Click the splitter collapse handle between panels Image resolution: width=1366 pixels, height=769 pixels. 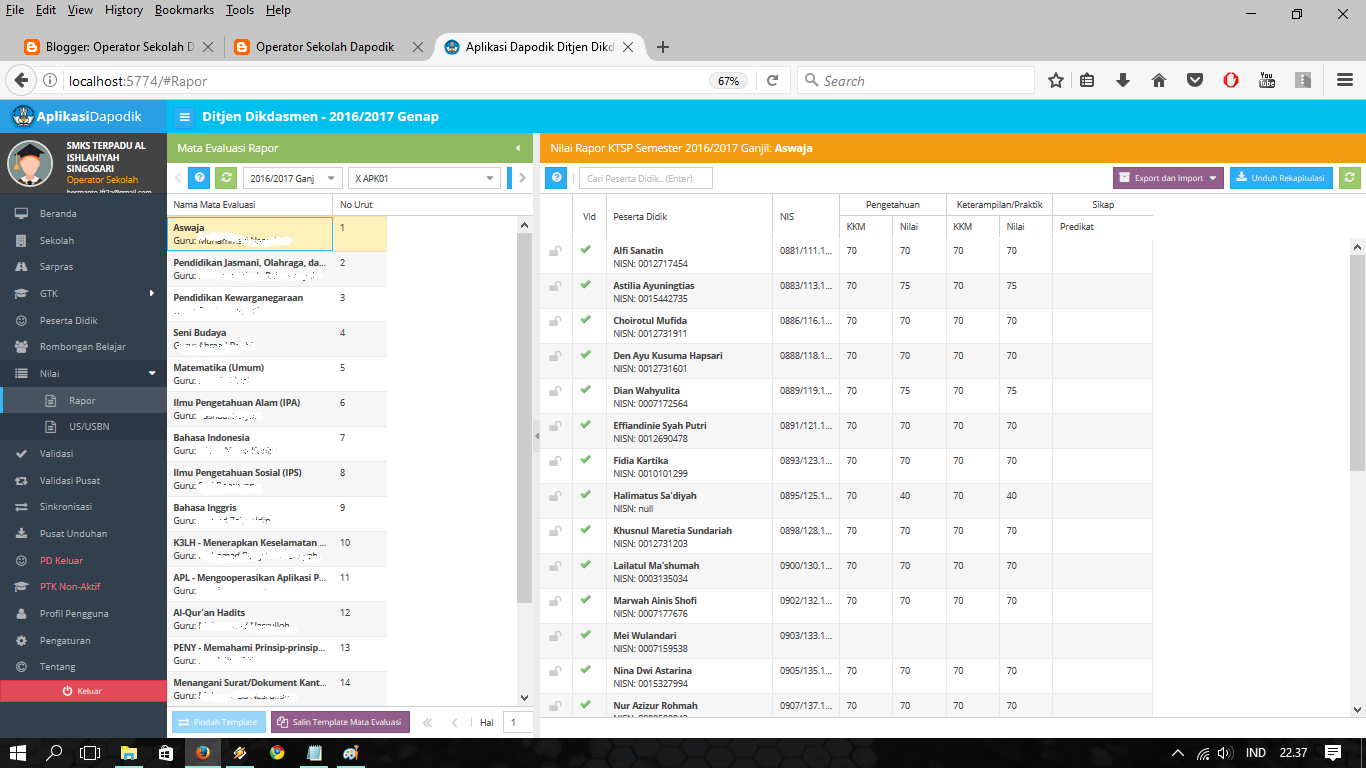(x=536, y=435)
